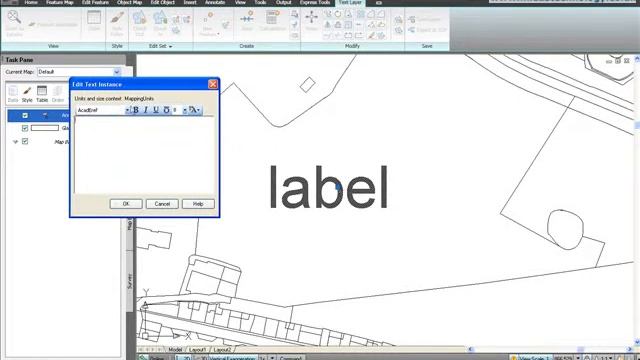Click the Table icon in Task Pane

42,94
